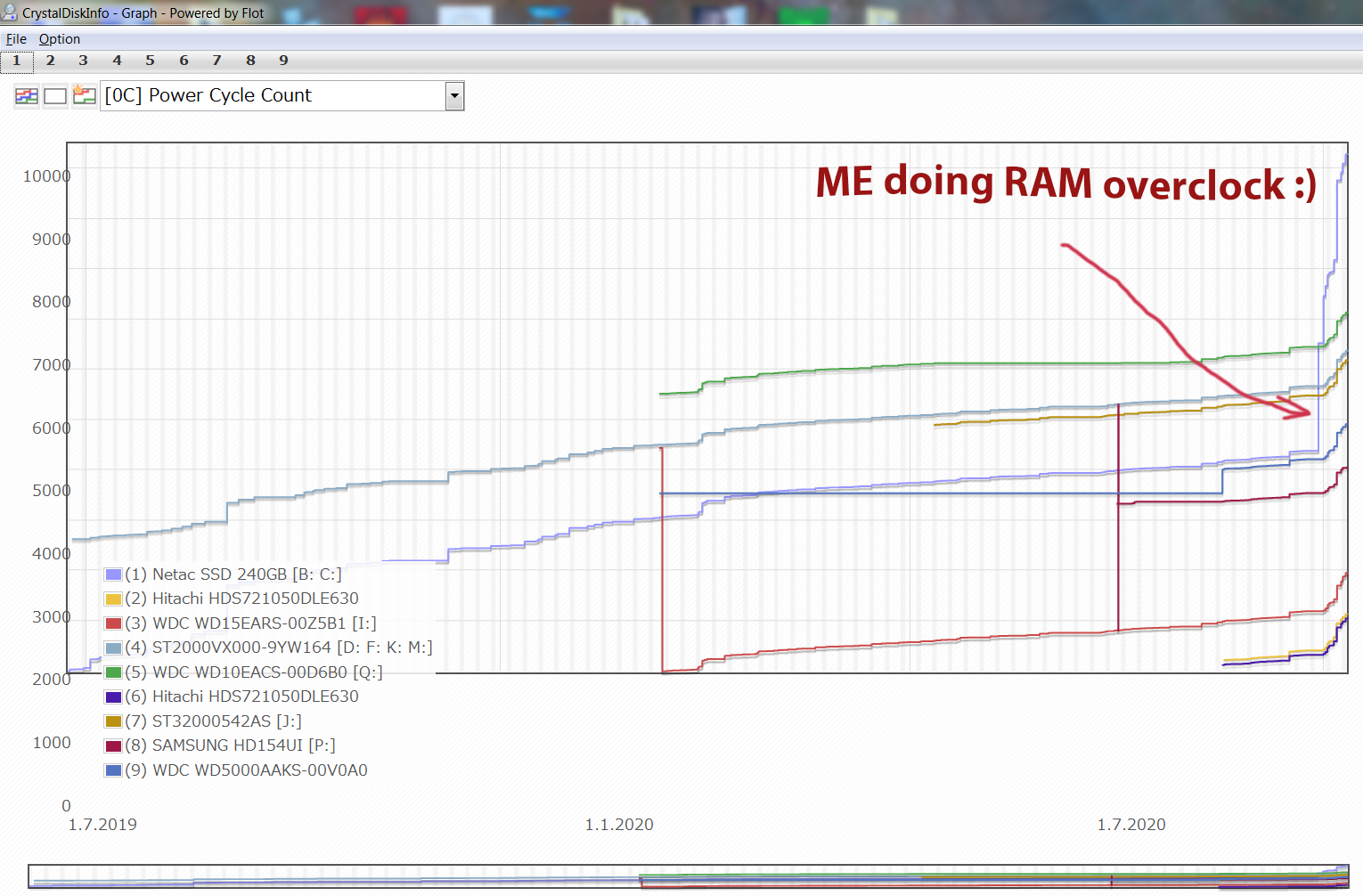Click the Netac SSD 240GB legend color swatch
The height and width of the screenshot is (896, 1363).
[113, 574]
